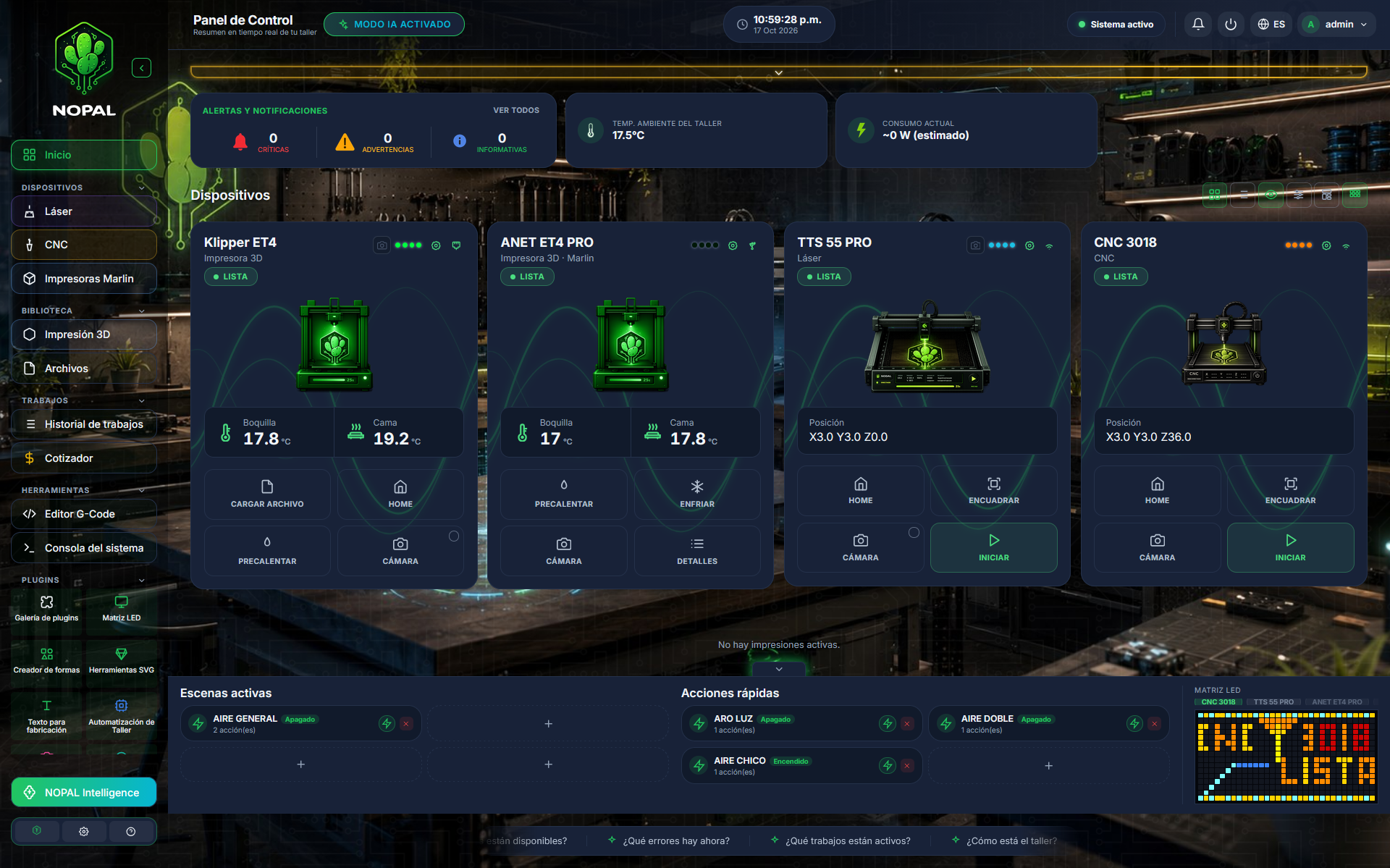Collapse the BIBLIOTECA sidebar section
This screenshot has width=1390, height=868.
click(x=142, y=311)
